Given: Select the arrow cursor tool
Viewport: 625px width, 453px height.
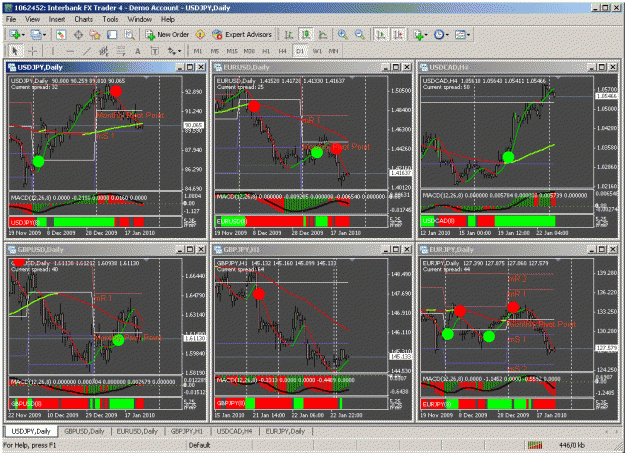Looking at the screenshot, I should 15,51.
